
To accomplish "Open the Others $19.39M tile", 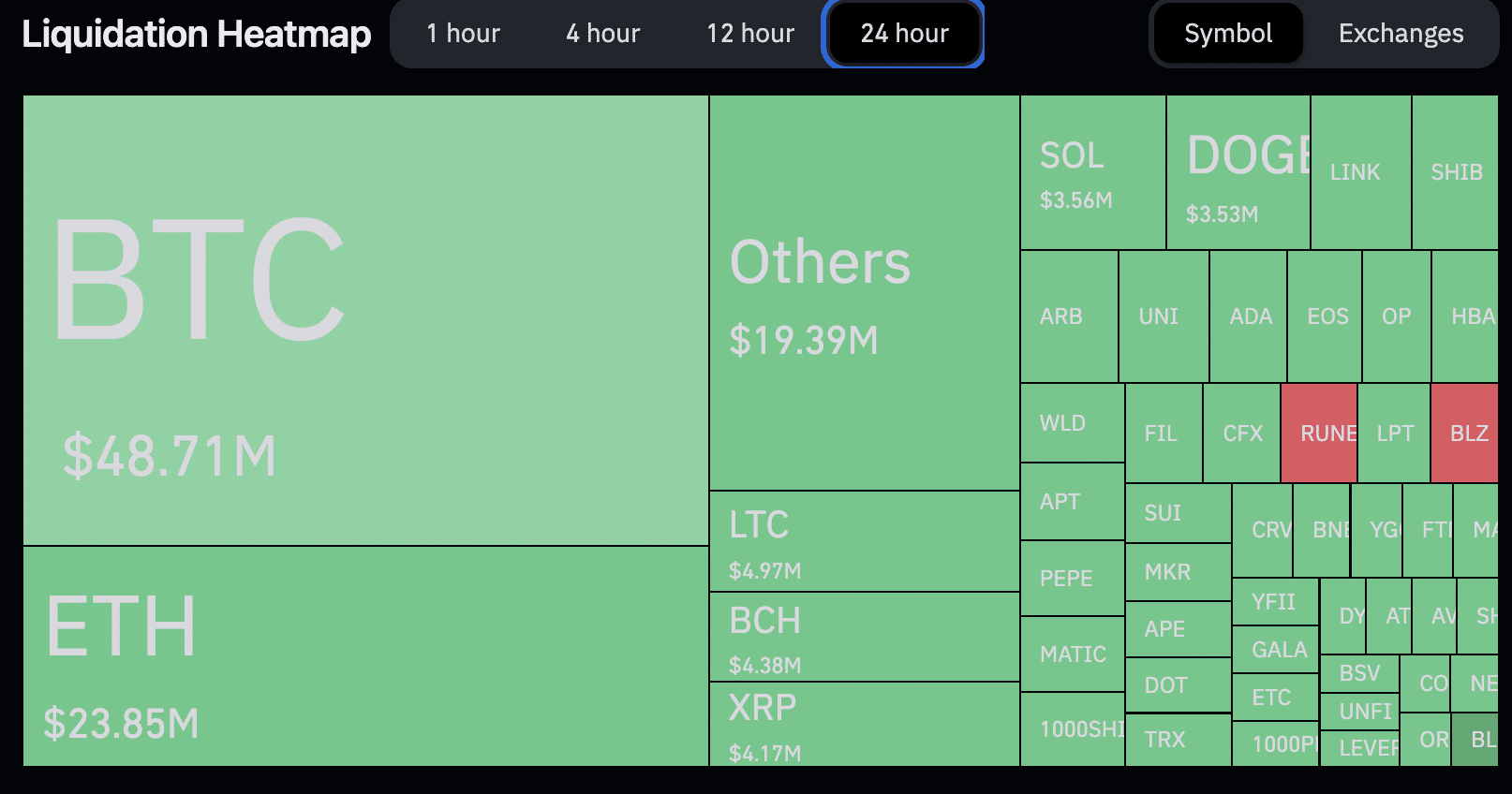I will (x=864, y=292).
